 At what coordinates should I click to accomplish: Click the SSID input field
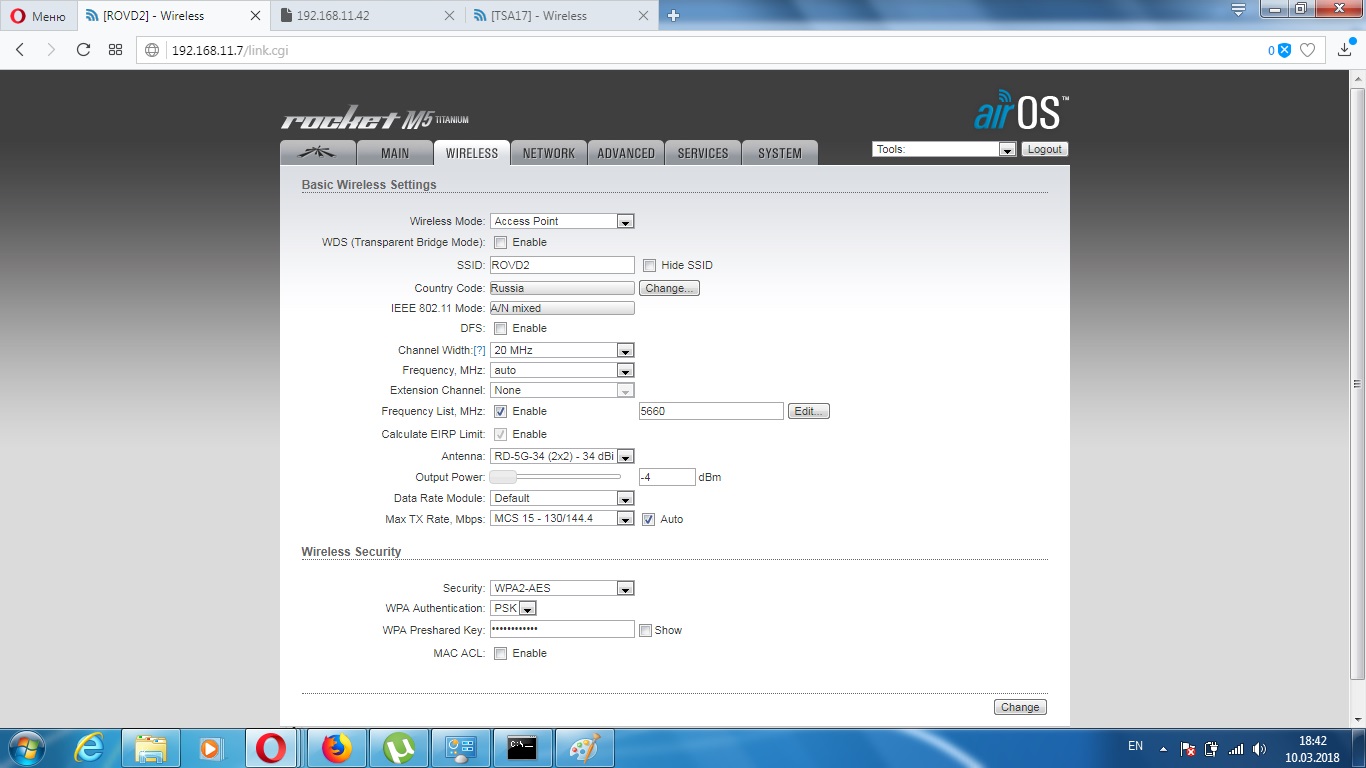562,265
